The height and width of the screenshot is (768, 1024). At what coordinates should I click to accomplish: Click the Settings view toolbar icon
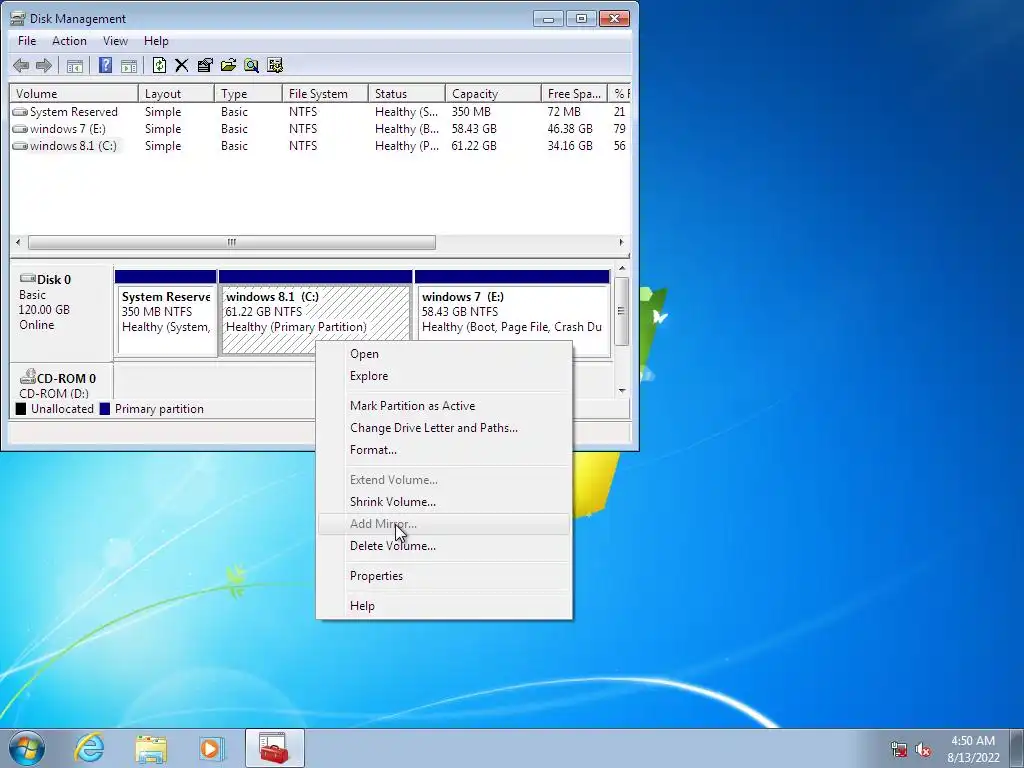pyautogui.click(x=275, y=65)
